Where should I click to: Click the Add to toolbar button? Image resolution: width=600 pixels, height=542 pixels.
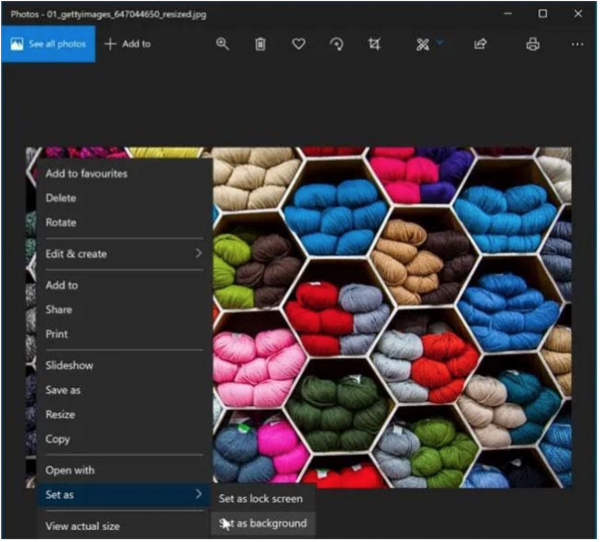click(x=128, y=44)
